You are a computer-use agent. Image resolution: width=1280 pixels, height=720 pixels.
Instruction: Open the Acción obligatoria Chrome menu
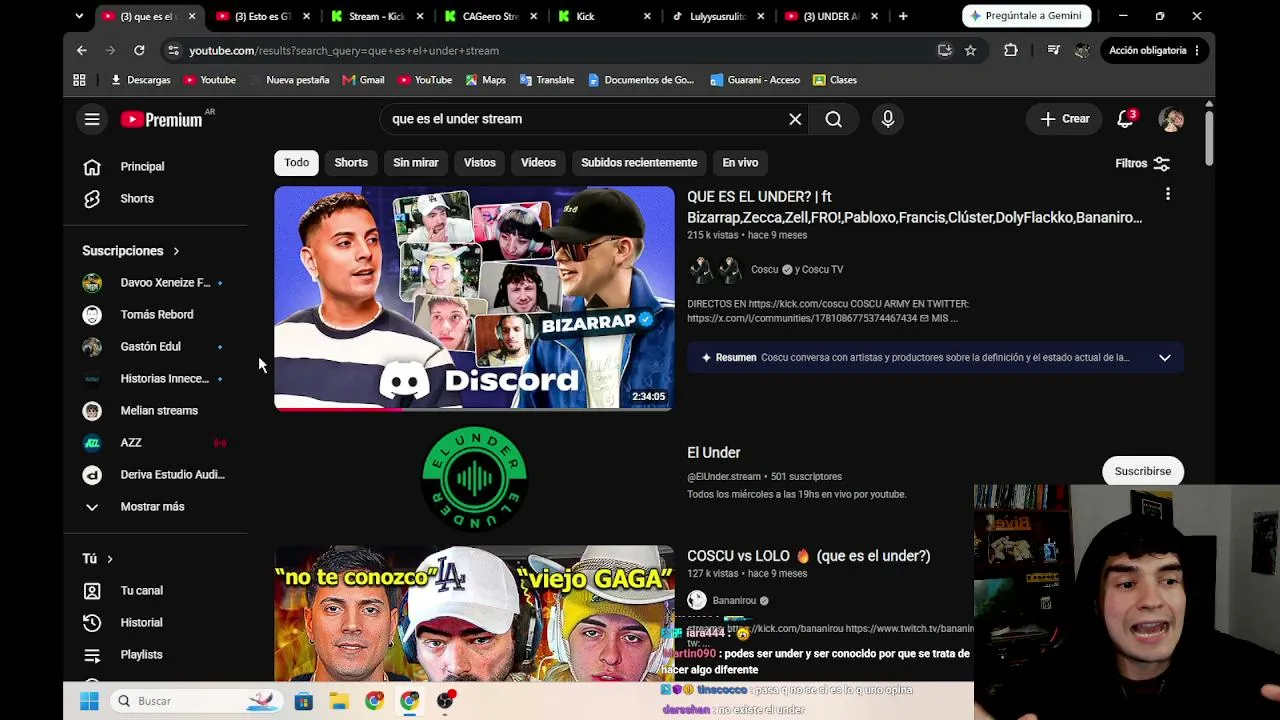[1154, 50]
